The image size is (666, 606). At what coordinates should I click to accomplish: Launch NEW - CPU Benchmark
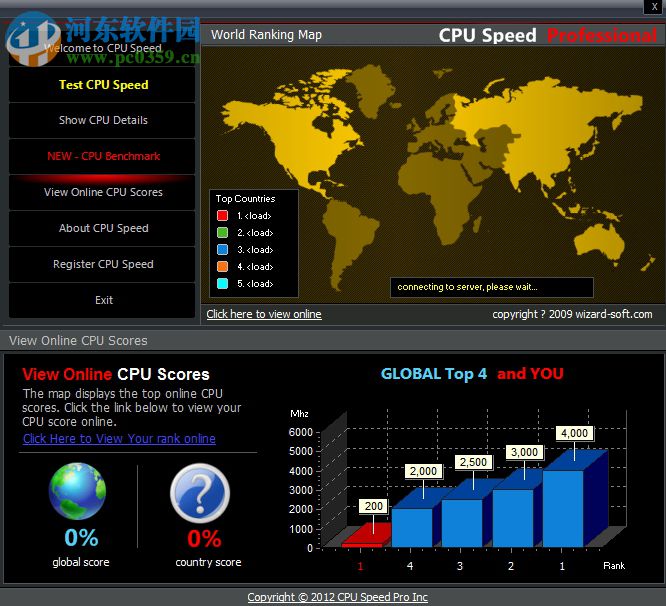pyautogui.click(x=102, y=156)
